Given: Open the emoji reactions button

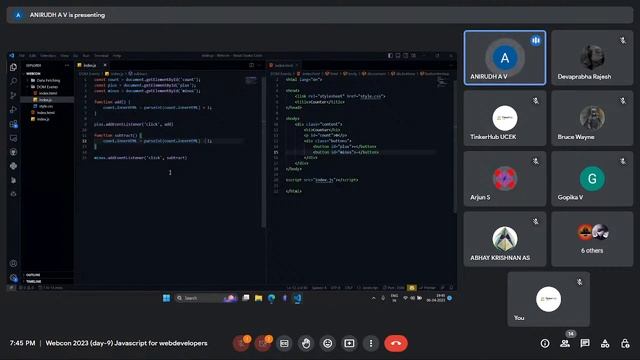Looking at the screenshot, I should click(x=328, y=343).
